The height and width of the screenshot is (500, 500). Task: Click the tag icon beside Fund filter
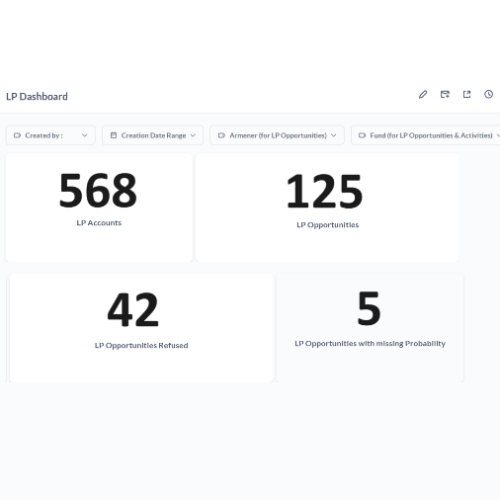362,135
